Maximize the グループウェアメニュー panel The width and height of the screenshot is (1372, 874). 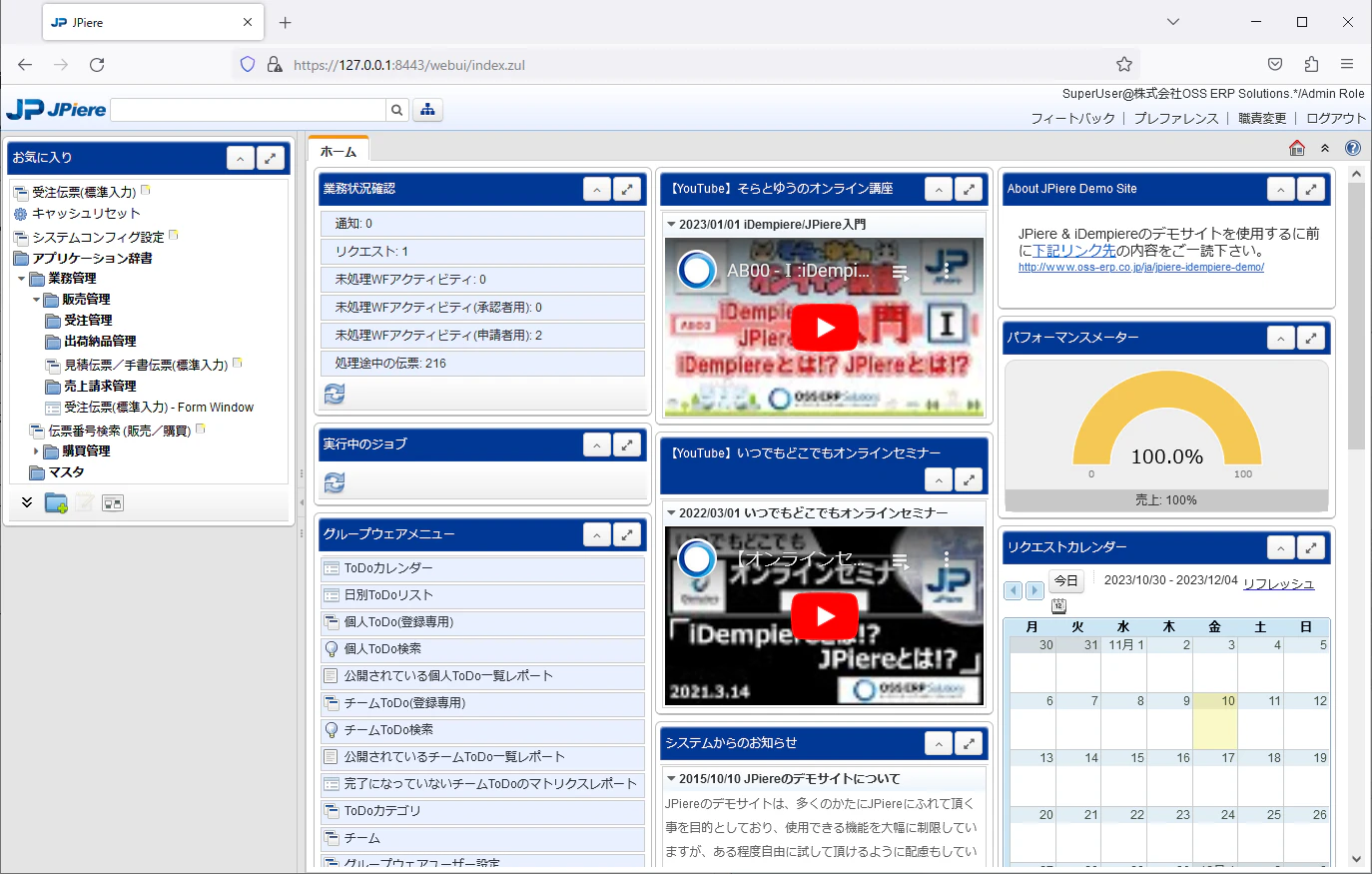click(x=627, y=534)
